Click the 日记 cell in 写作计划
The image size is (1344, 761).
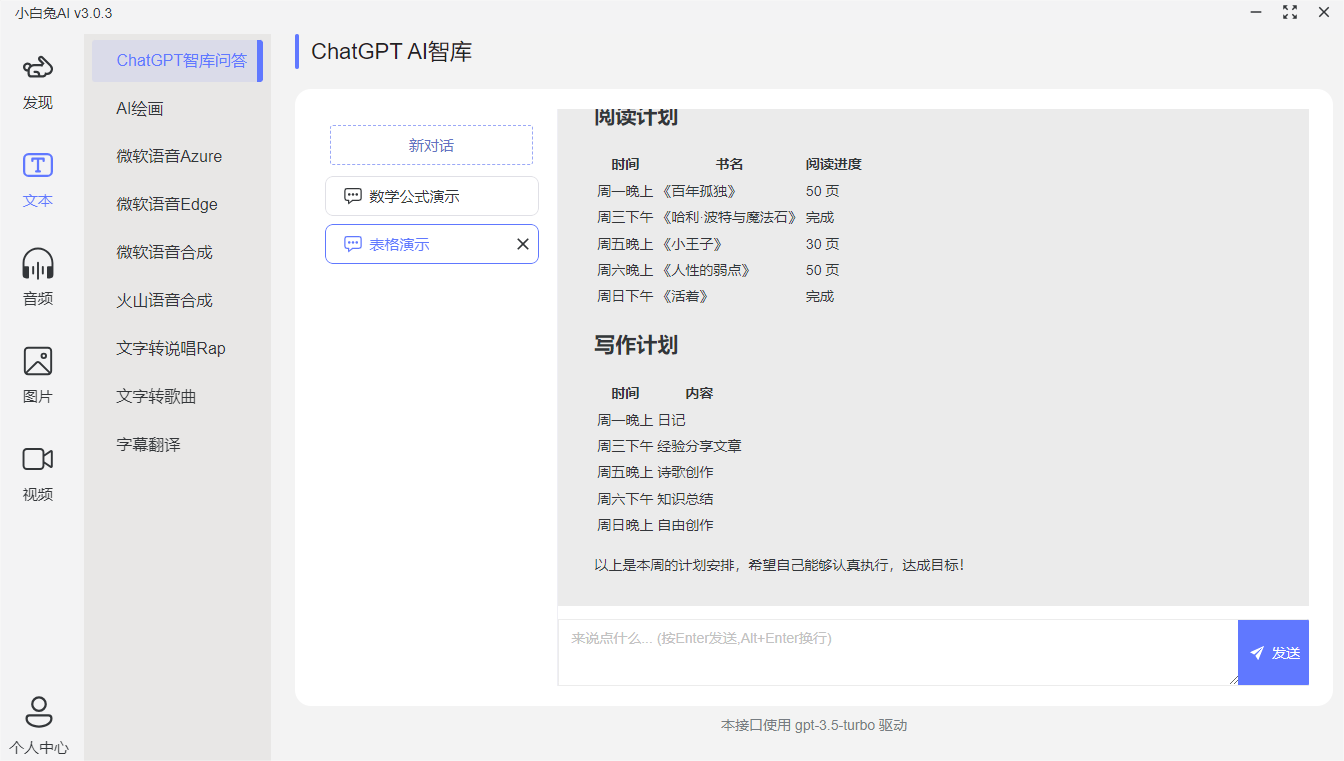click(x=671, y=420)
